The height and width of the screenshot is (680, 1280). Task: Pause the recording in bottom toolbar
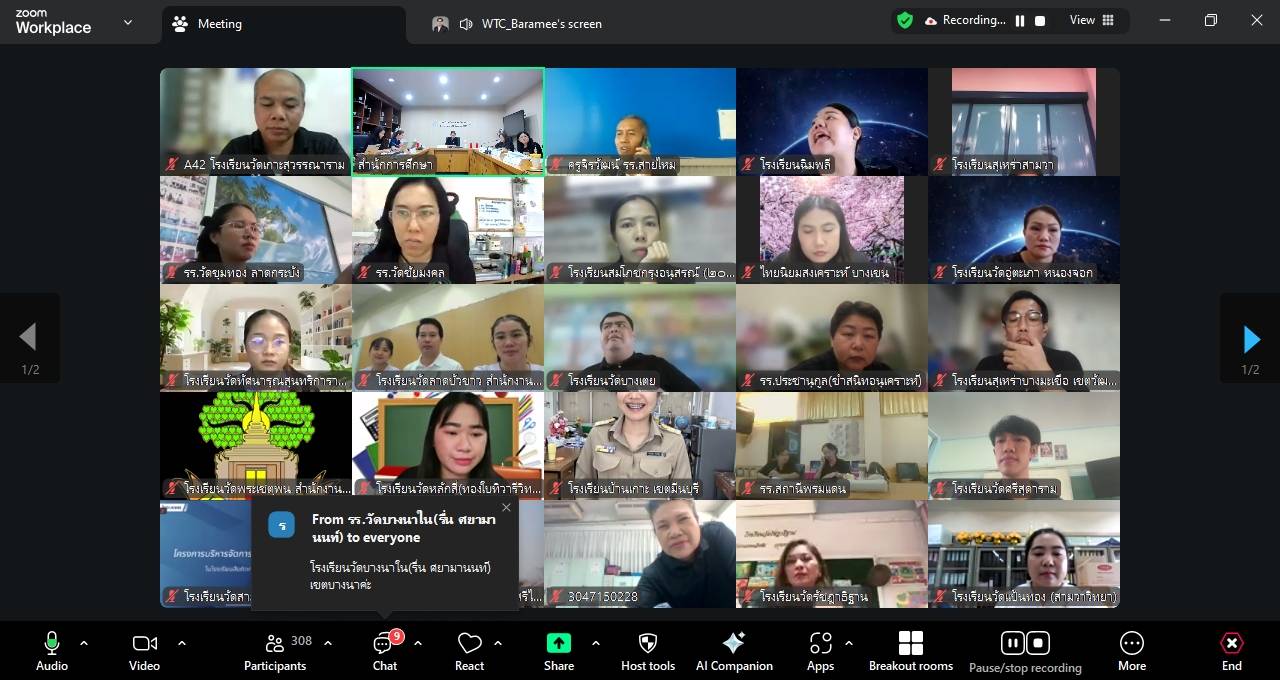pos(1012,643)
